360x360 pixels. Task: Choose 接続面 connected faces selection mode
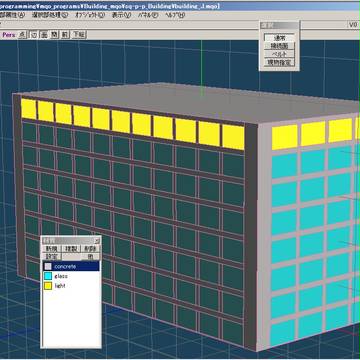[x=279, y=46]
